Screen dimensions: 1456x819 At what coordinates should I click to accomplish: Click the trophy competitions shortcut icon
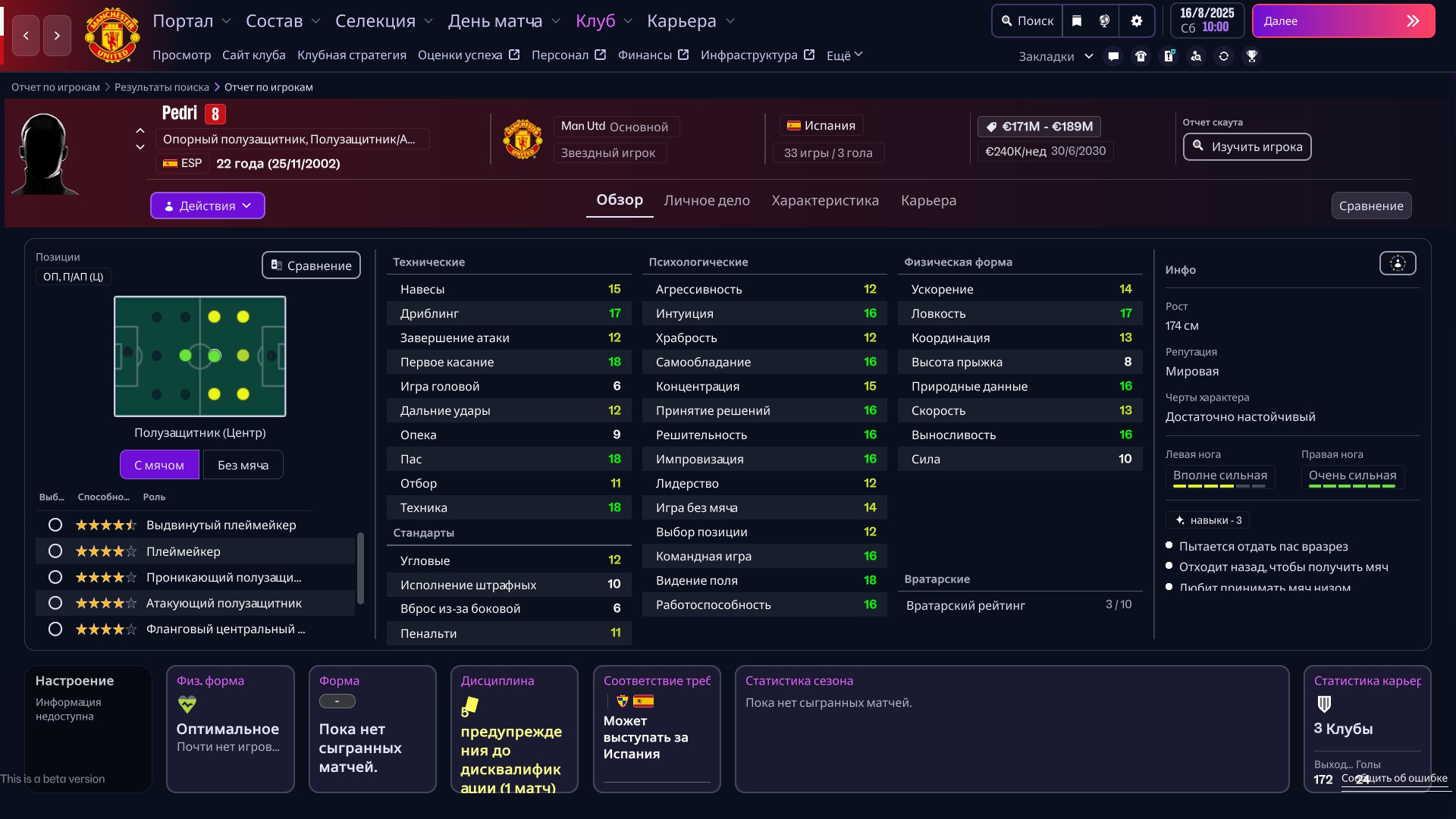coord(1252,56)
